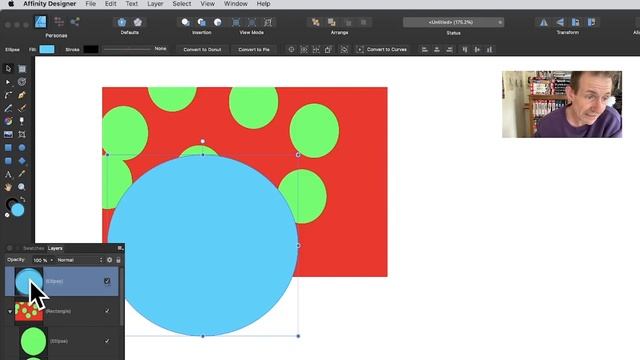Select the Rounded Rectangle tool

tap(8, 161)
